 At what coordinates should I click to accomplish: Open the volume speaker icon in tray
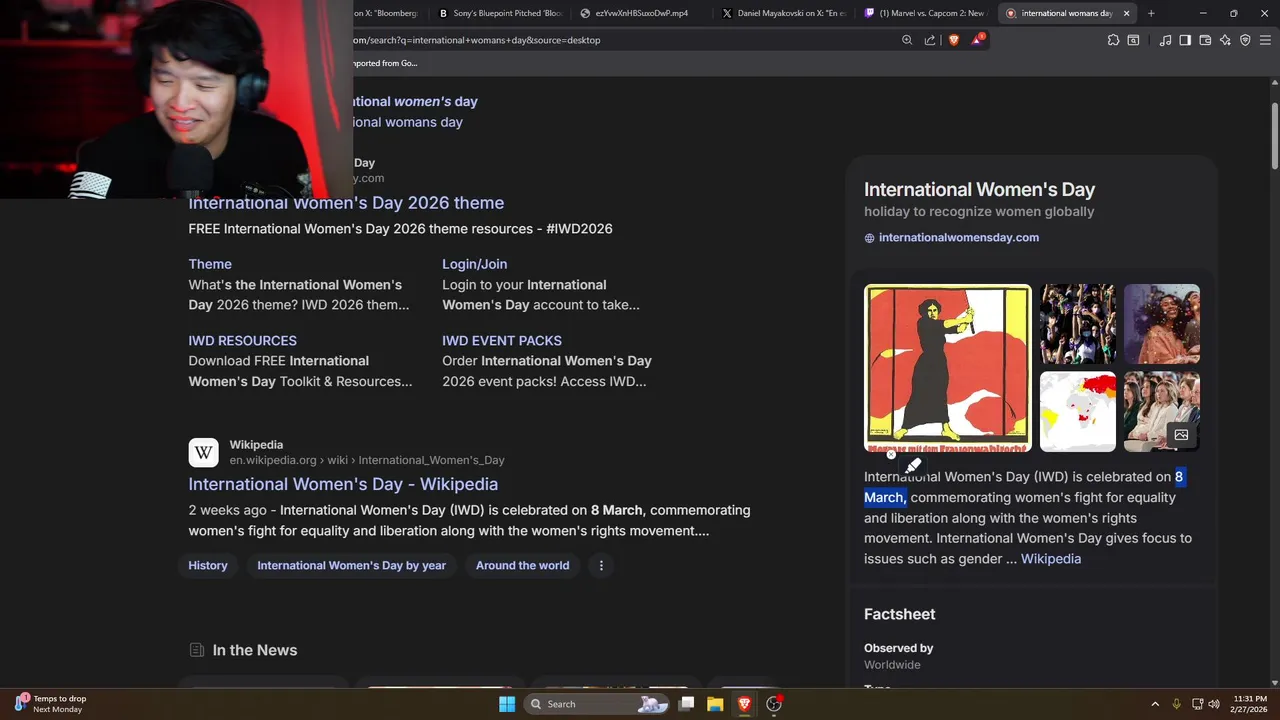click(x=1214, y=704)
